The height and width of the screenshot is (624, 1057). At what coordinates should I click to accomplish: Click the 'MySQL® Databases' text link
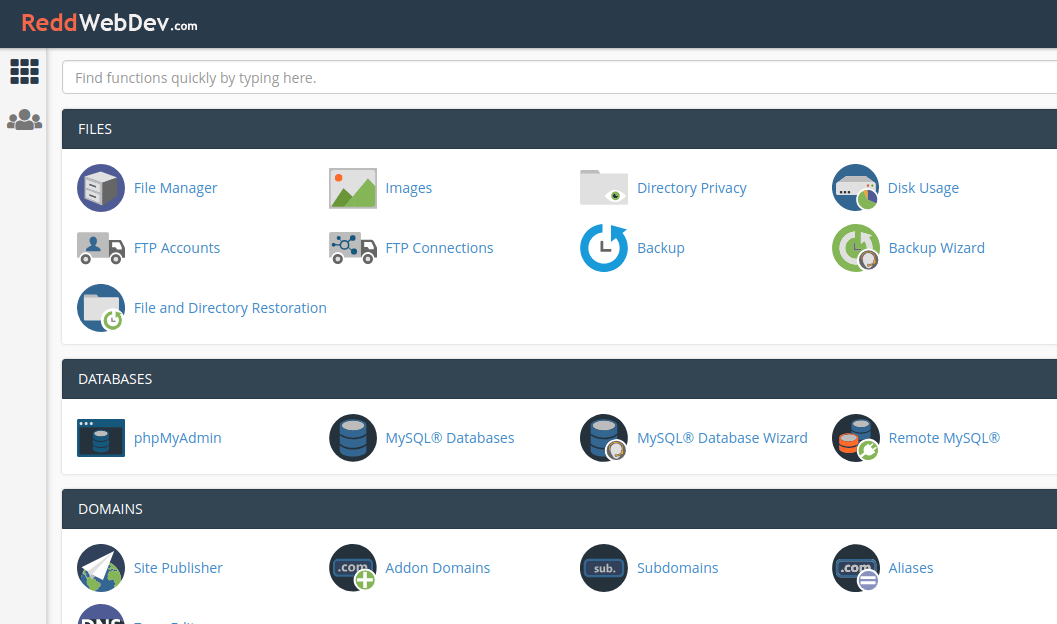[450, 438]
